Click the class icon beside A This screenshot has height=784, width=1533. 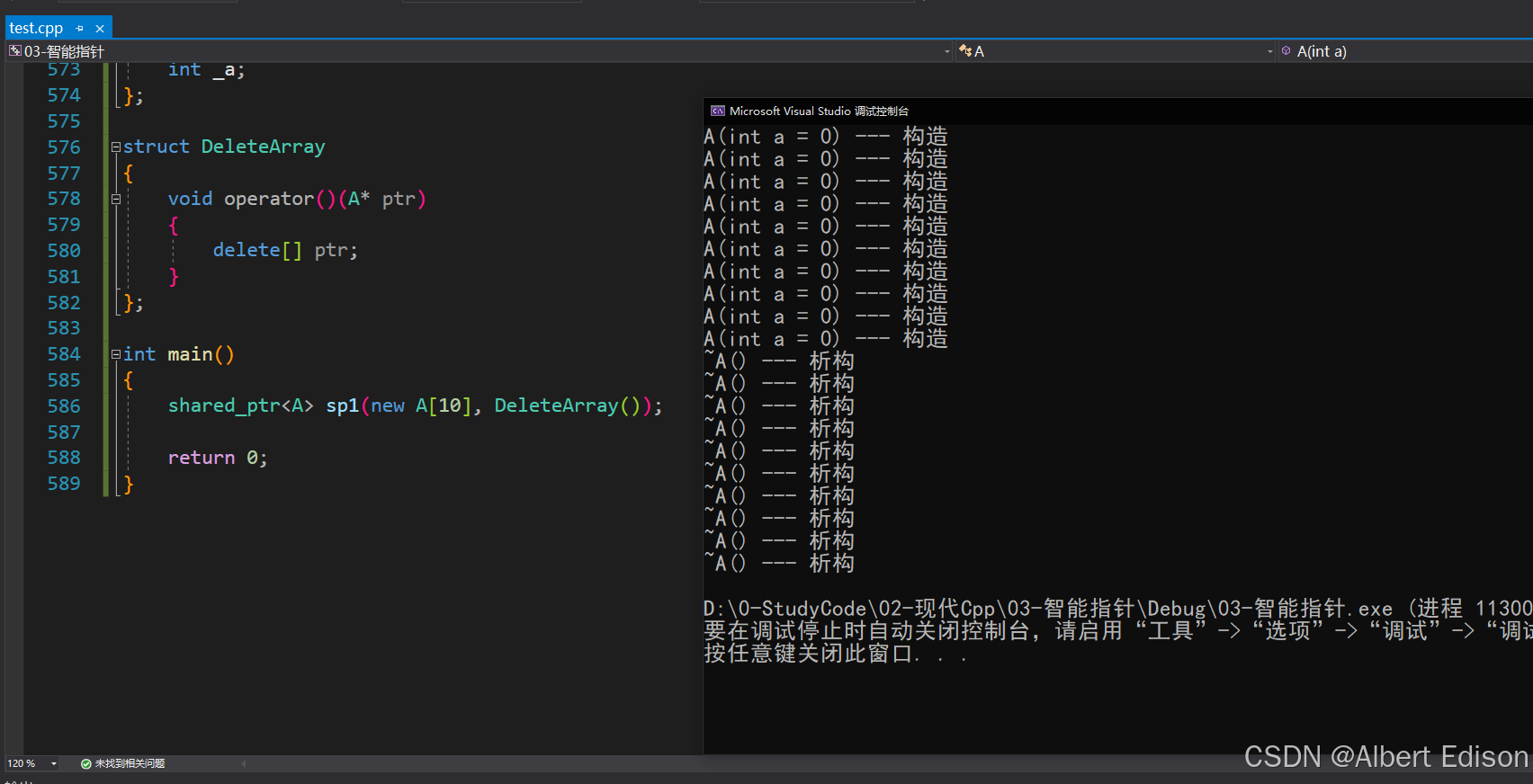(965, 50)
